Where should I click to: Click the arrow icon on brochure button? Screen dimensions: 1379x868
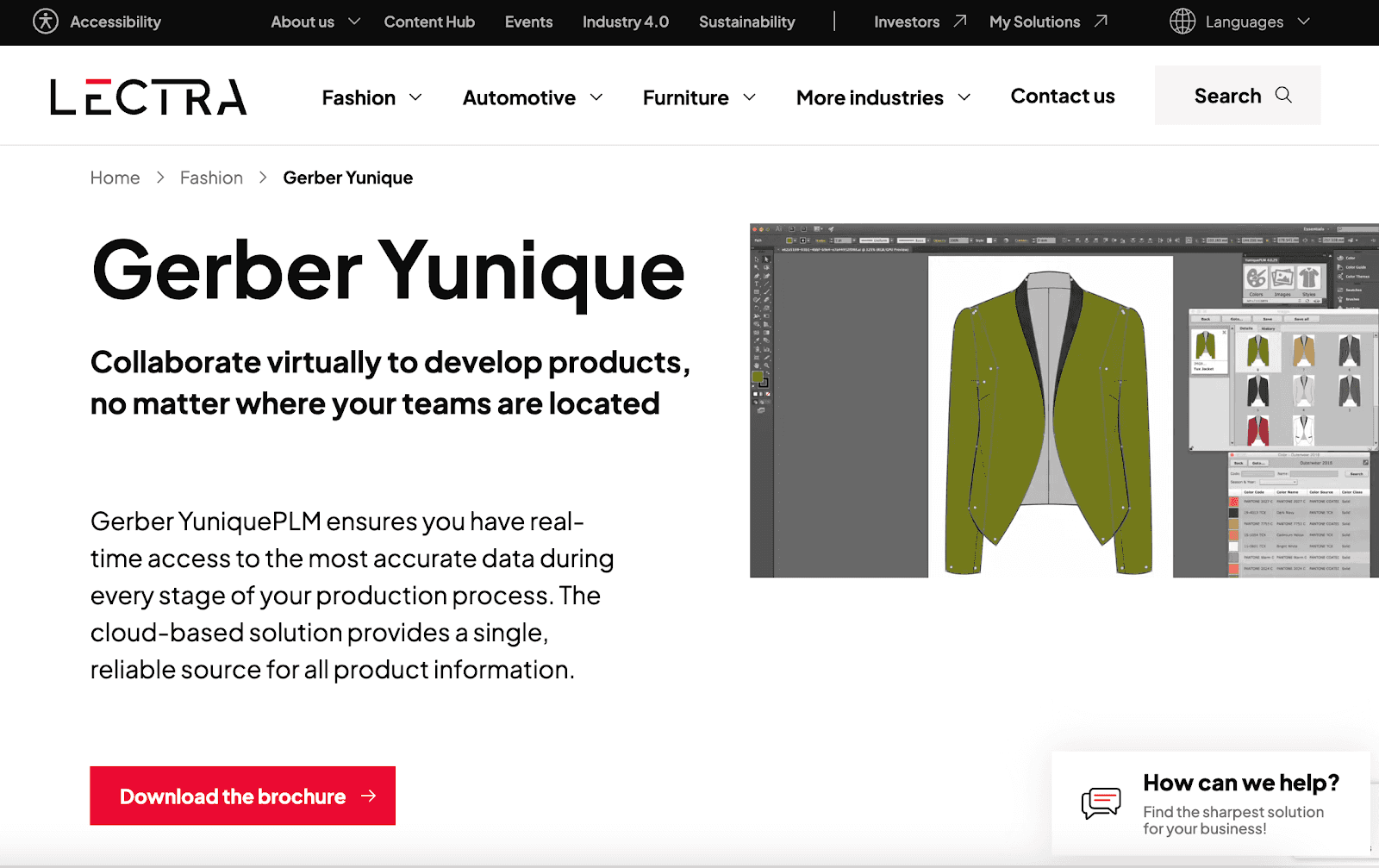coord(369,796)
